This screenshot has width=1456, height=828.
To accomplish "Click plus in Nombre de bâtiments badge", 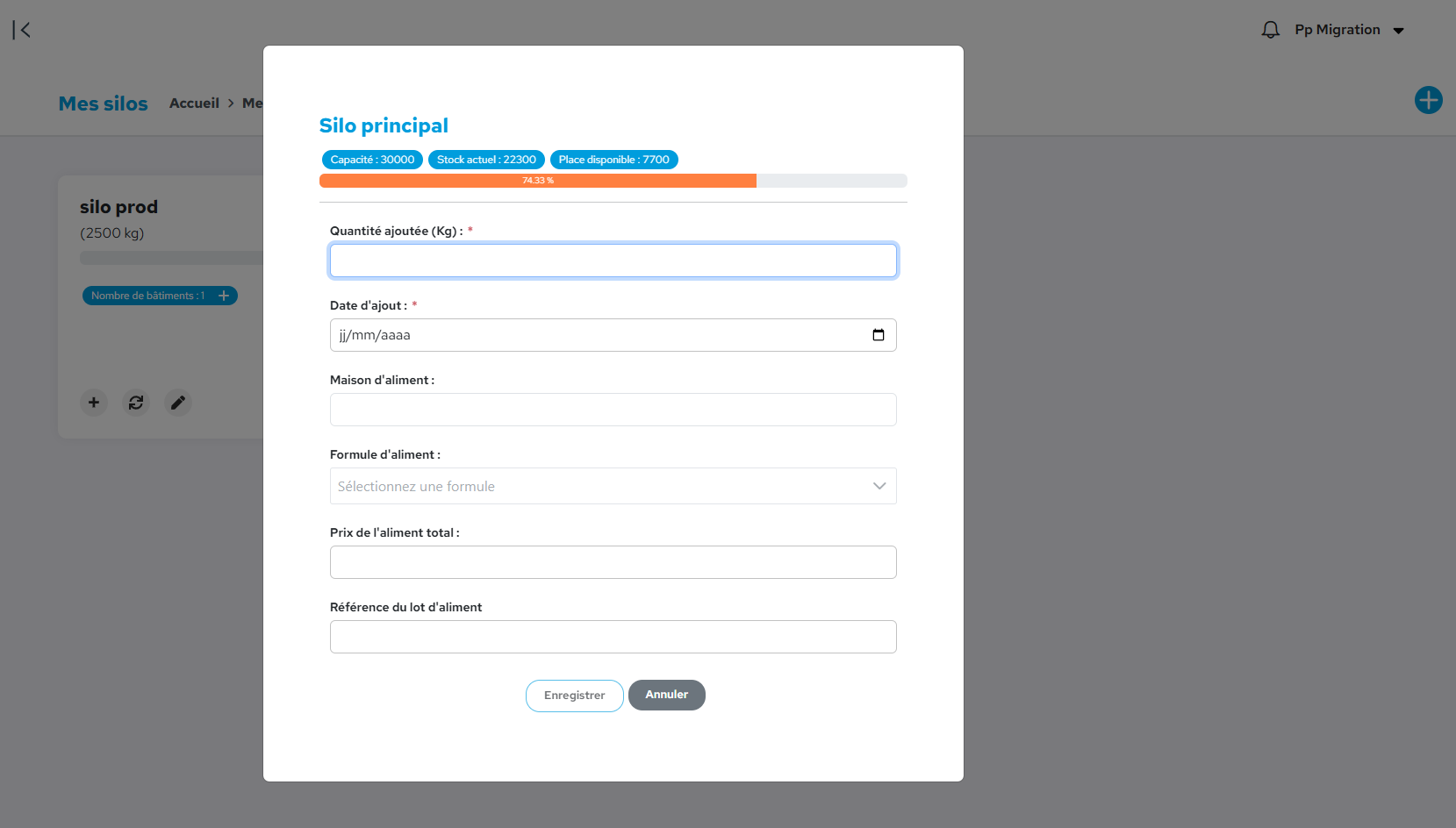I will pyautogui.click(x=224, y=296).
